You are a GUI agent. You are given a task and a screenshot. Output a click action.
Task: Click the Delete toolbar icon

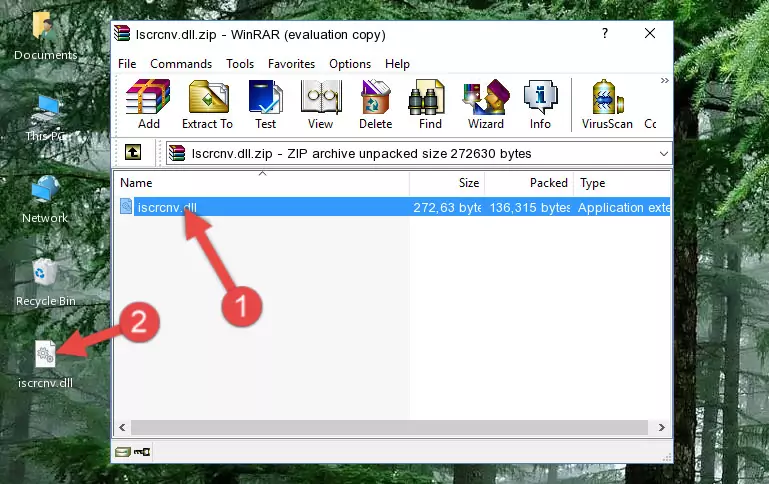[376, 104]
